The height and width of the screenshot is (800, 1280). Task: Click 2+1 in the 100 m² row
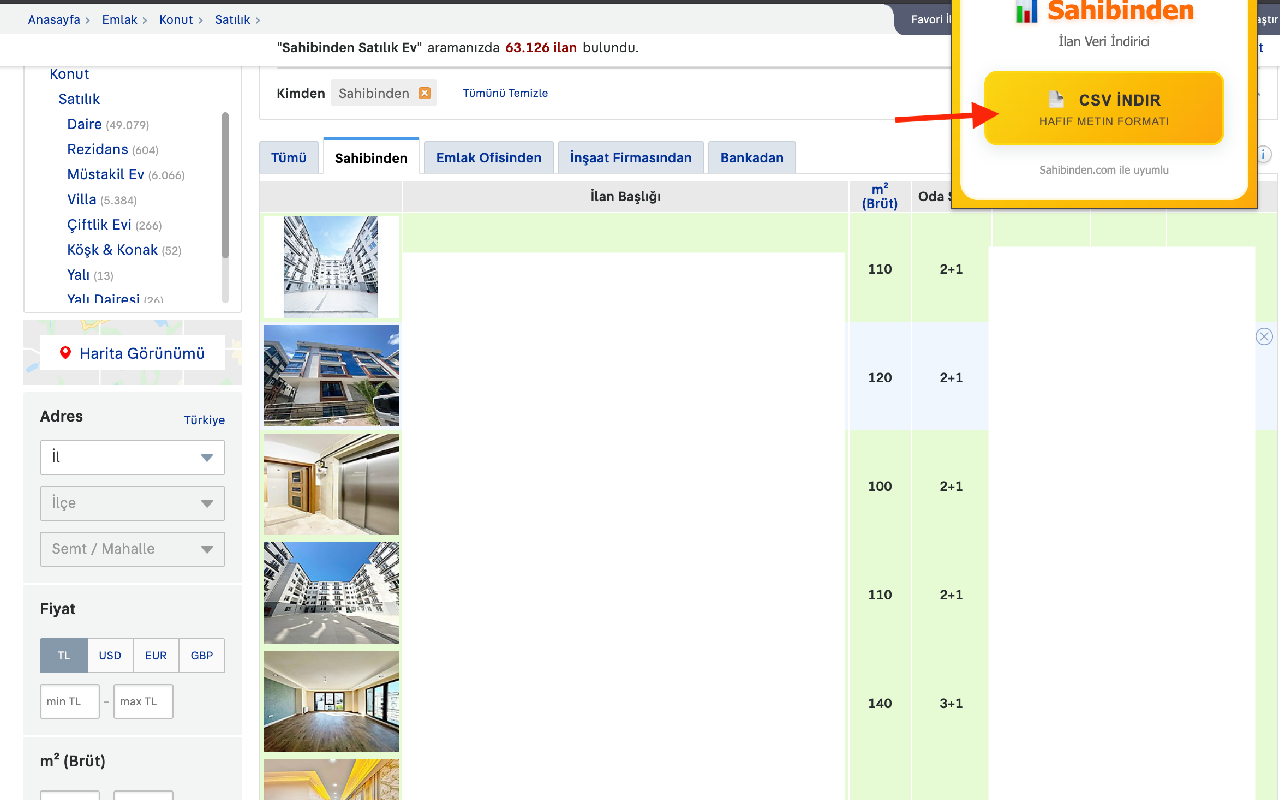(x=951, y=486)
